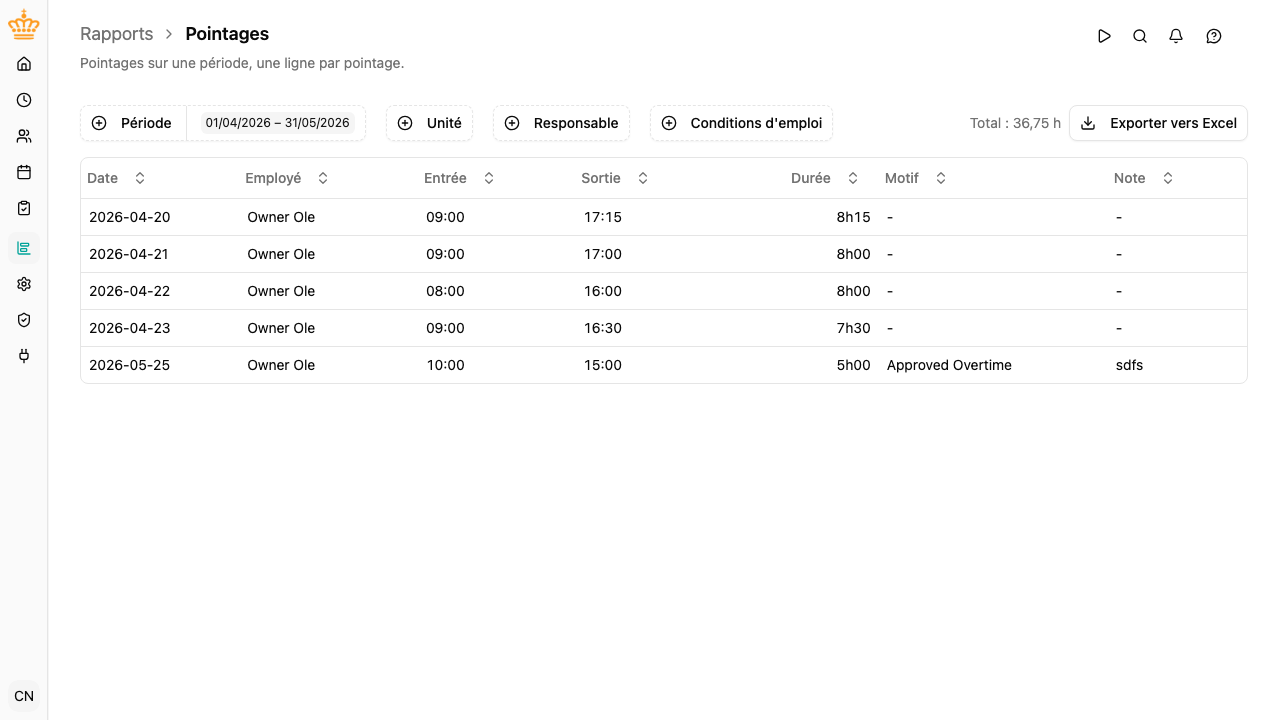This screenshot has height=720, width=1280.
Task: Open the employees people icon
Action: tap(24, 136)
